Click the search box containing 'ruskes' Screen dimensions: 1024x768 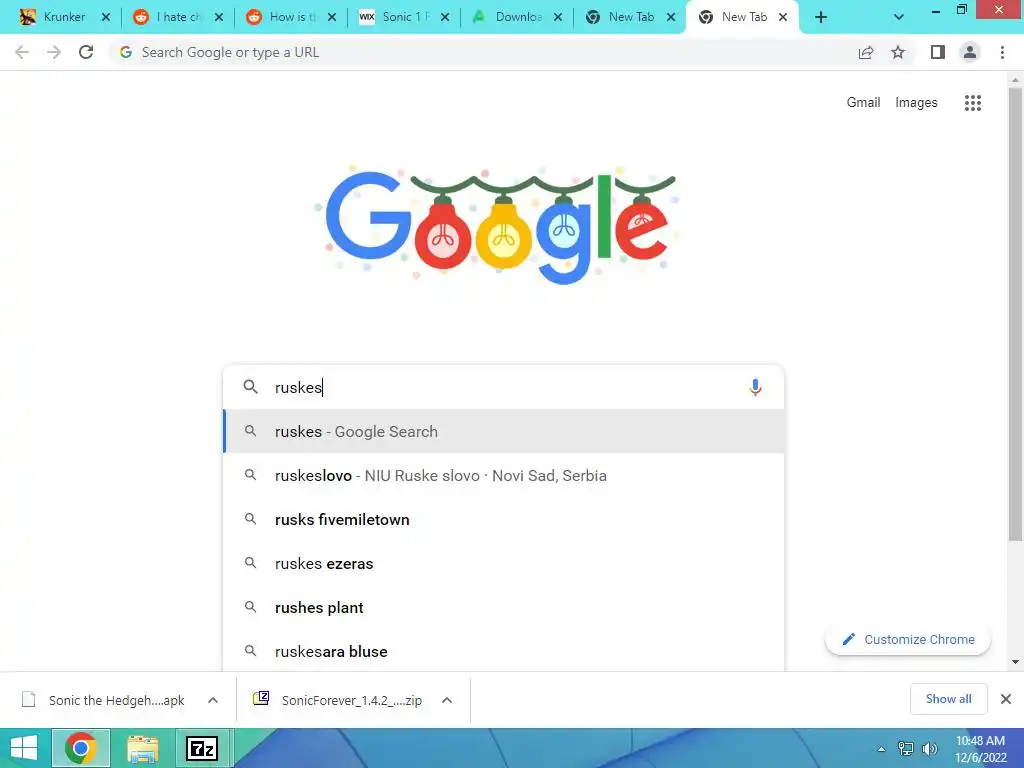point(503,387)
